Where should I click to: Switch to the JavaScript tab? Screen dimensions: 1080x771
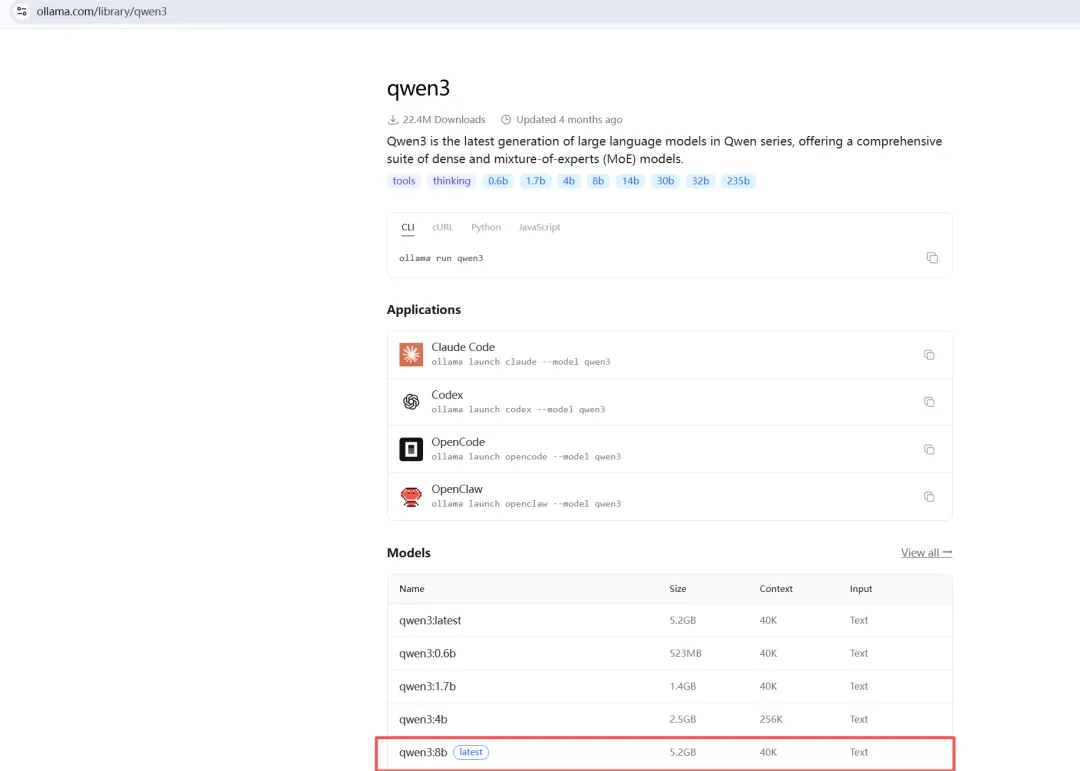coord(539,227)
